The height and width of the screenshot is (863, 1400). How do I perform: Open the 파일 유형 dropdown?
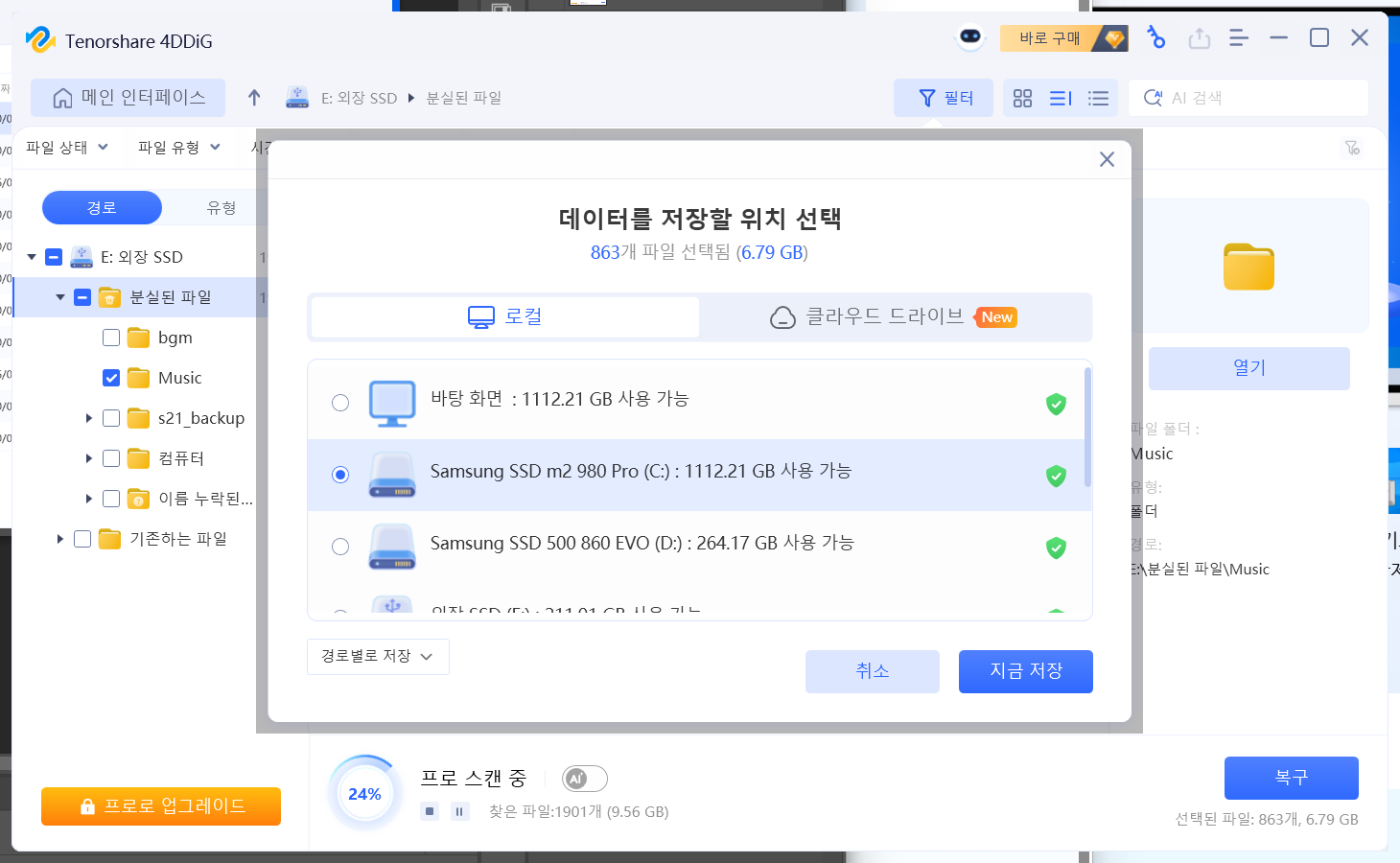(179, 147)
